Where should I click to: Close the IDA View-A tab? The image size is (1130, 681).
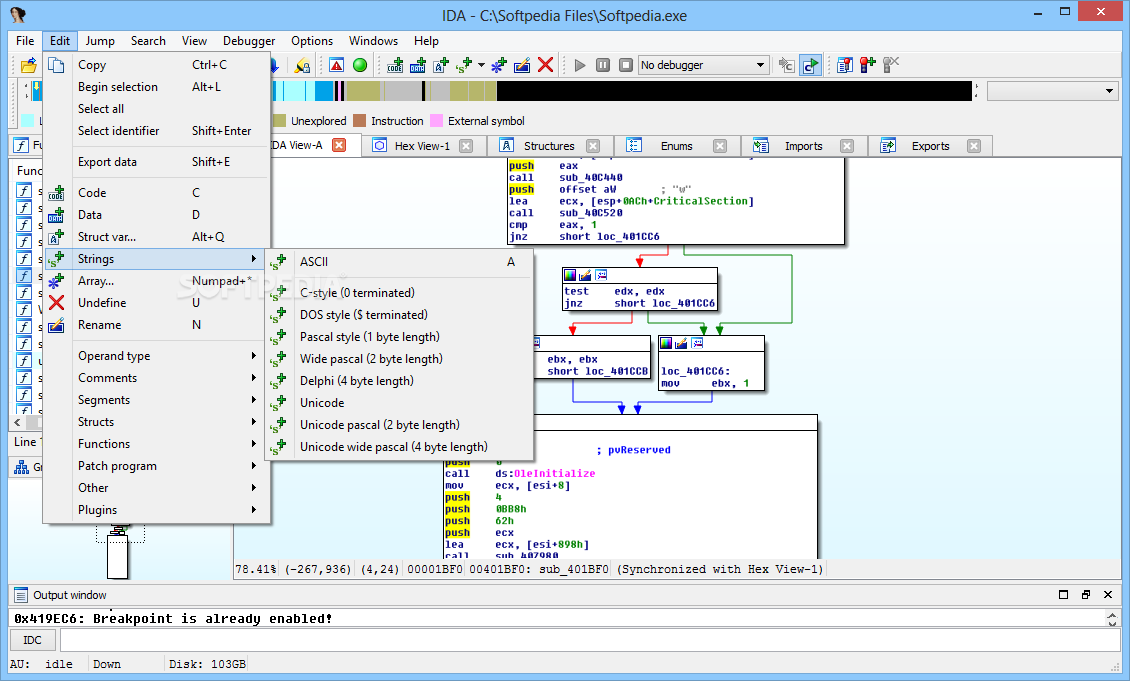339,145
